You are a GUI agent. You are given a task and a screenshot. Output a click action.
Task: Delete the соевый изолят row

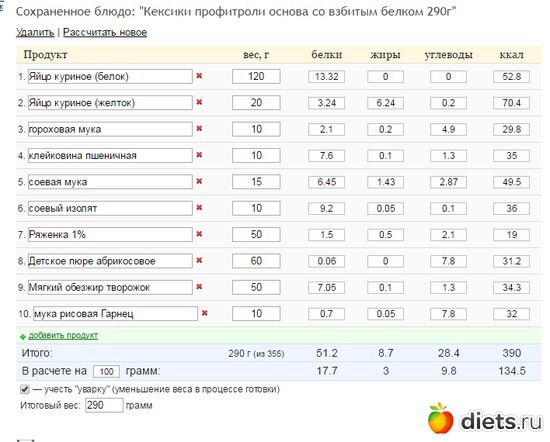point(199,208)
